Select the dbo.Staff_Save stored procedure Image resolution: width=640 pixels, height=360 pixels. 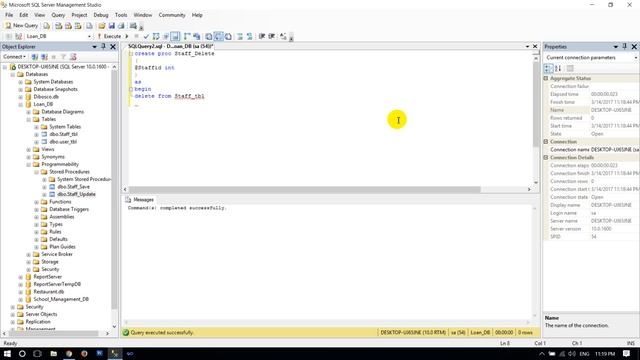point(73,187)
